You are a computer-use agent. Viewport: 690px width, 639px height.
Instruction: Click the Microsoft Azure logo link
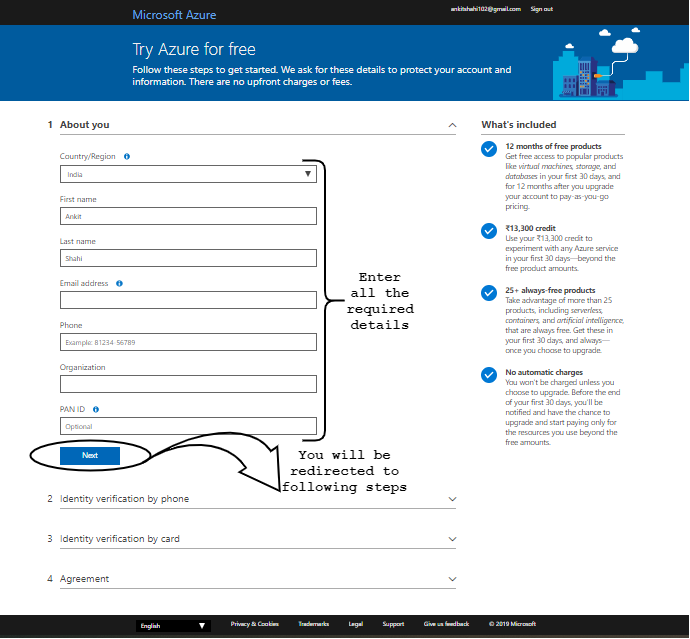(174, 15)
